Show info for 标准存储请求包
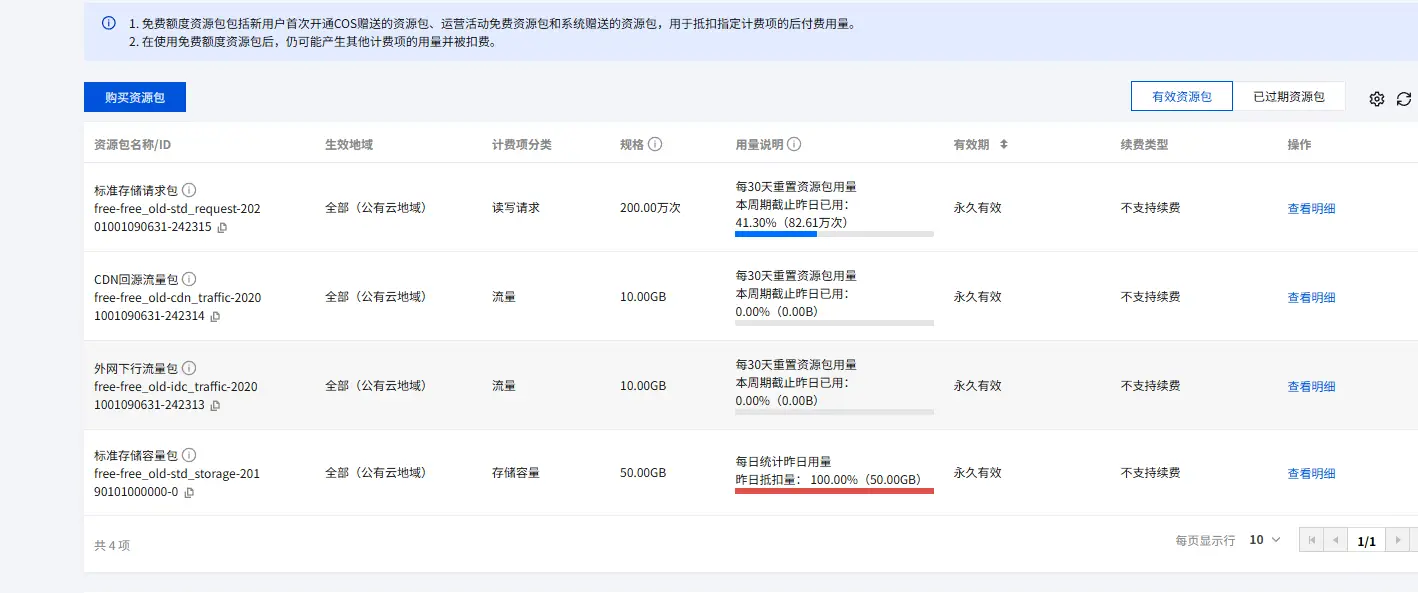This screenshot has width=1418, height=593. point(189,190)
